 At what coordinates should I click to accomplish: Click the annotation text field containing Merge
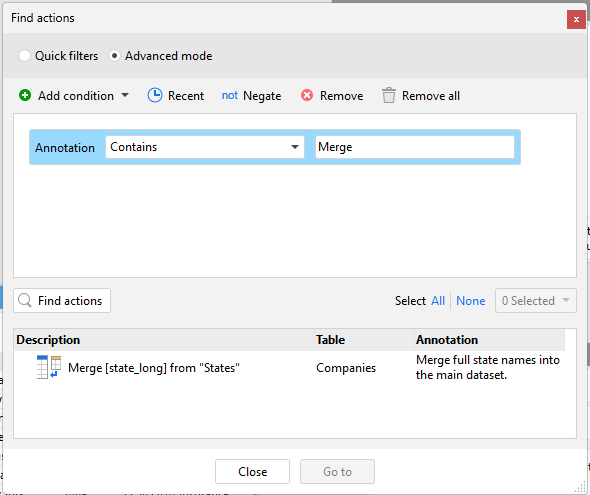pyautogui.click(x=415, y=147)
